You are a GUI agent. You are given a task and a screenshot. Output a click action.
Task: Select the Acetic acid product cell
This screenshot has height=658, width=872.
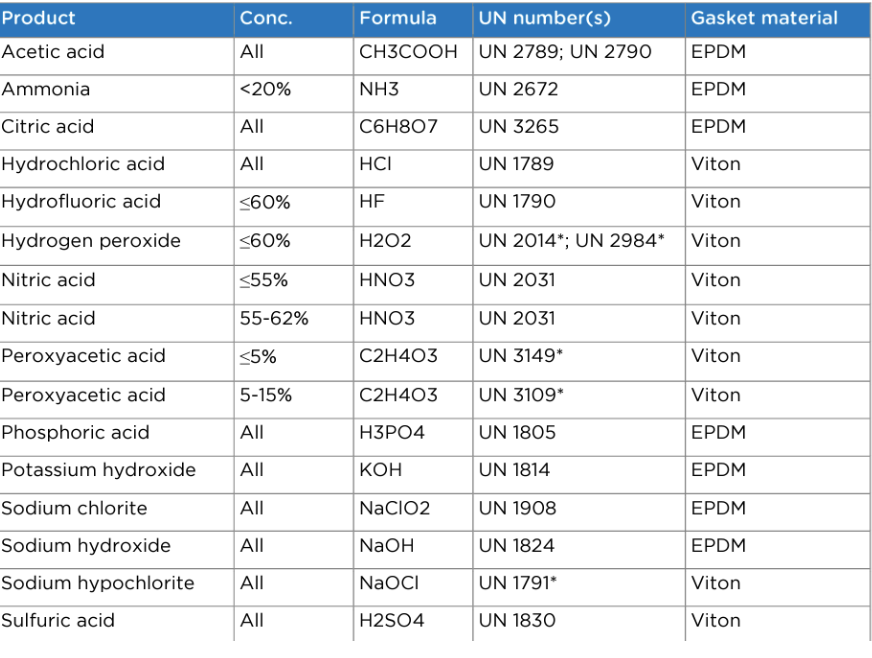[117, 56]
